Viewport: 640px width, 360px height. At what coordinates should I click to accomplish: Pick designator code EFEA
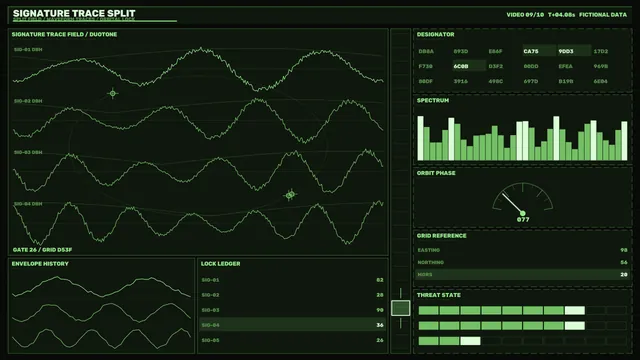click(565, 66)
